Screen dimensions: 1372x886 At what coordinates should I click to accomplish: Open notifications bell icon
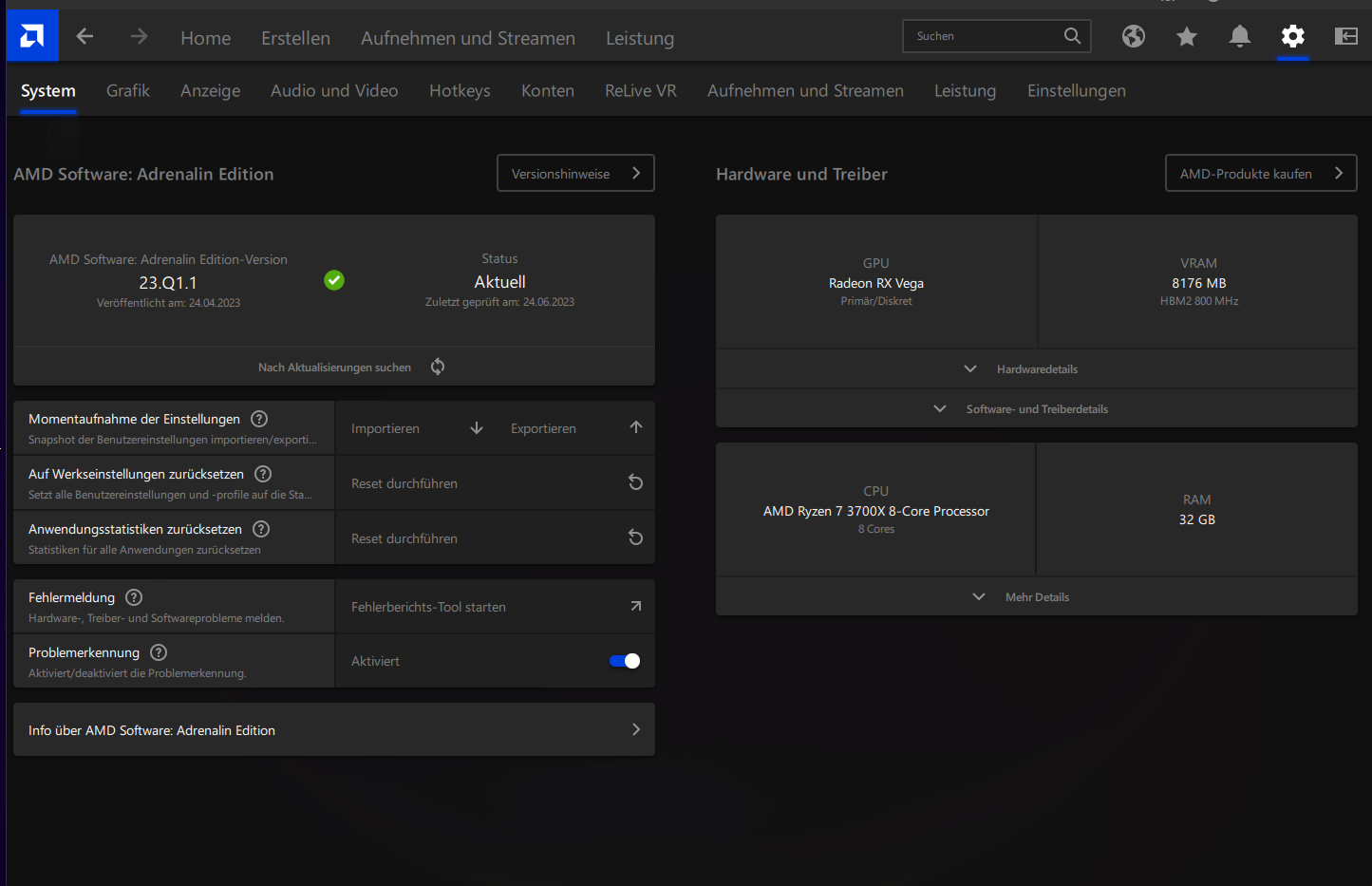[x=1239, y=36]
